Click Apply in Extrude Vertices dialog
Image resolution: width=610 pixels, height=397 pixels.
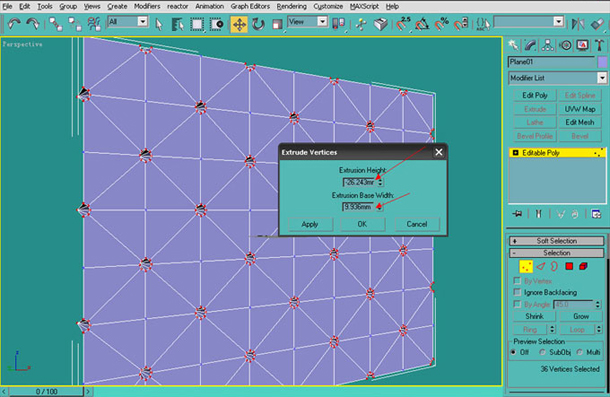(x=310, y=224)
